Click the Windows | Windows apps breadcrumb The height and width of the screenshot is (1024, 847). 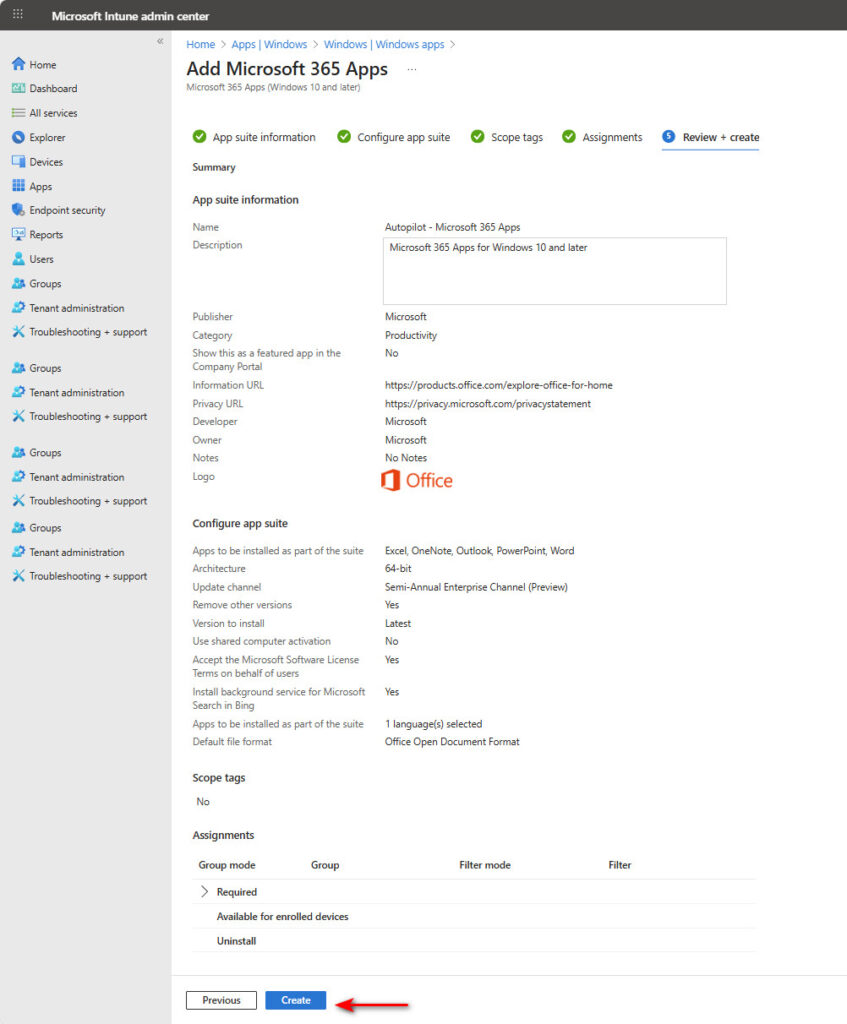coord(383,44)
